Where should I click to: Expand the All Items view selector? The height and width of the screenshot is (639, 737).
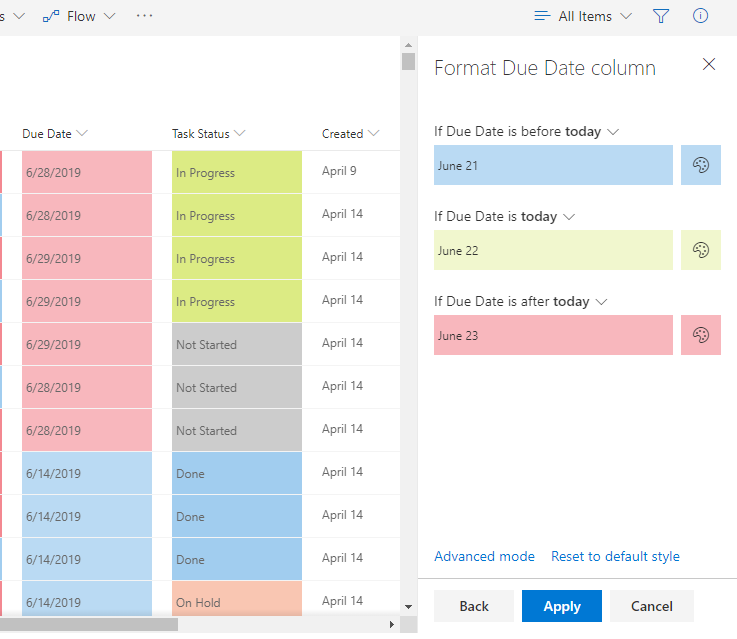point(584,16)
